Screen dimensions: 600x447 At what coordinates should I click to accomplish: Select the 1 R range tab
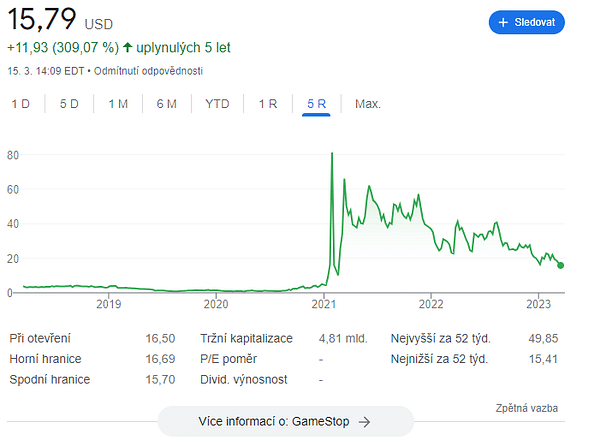[x=268, y=104]
